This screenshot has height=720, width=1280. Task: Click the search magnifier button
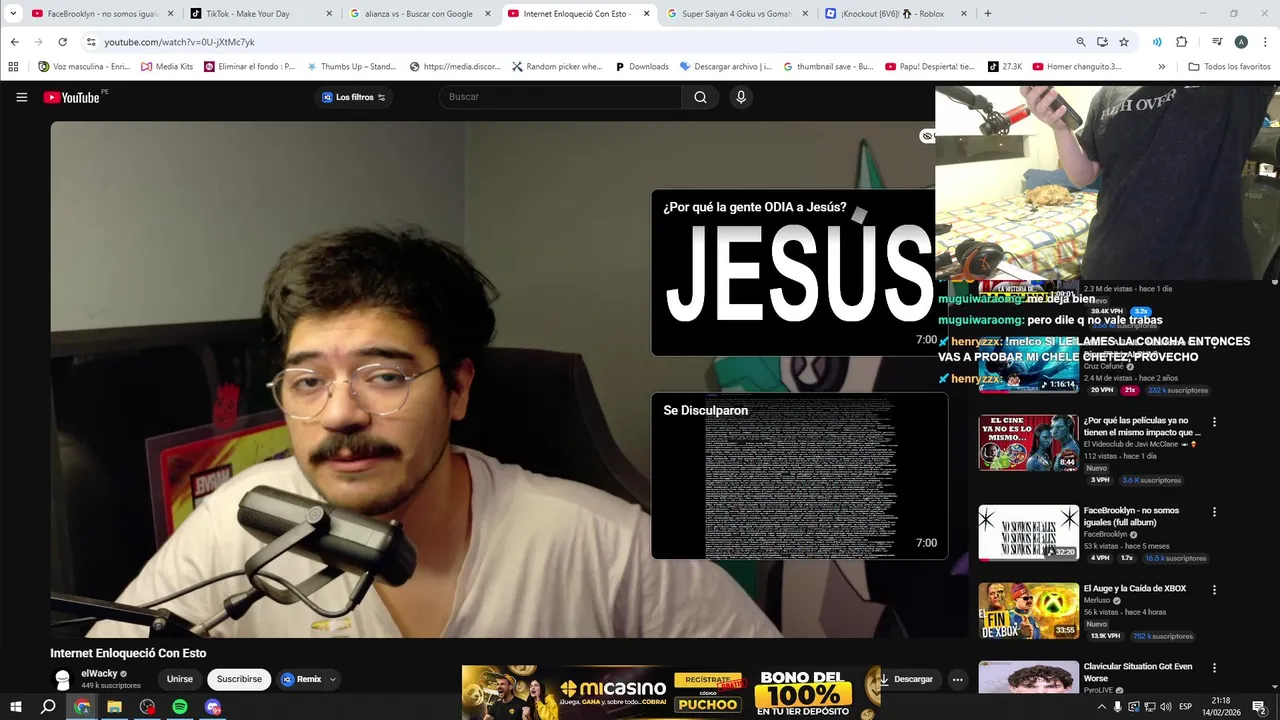point(700,97)
